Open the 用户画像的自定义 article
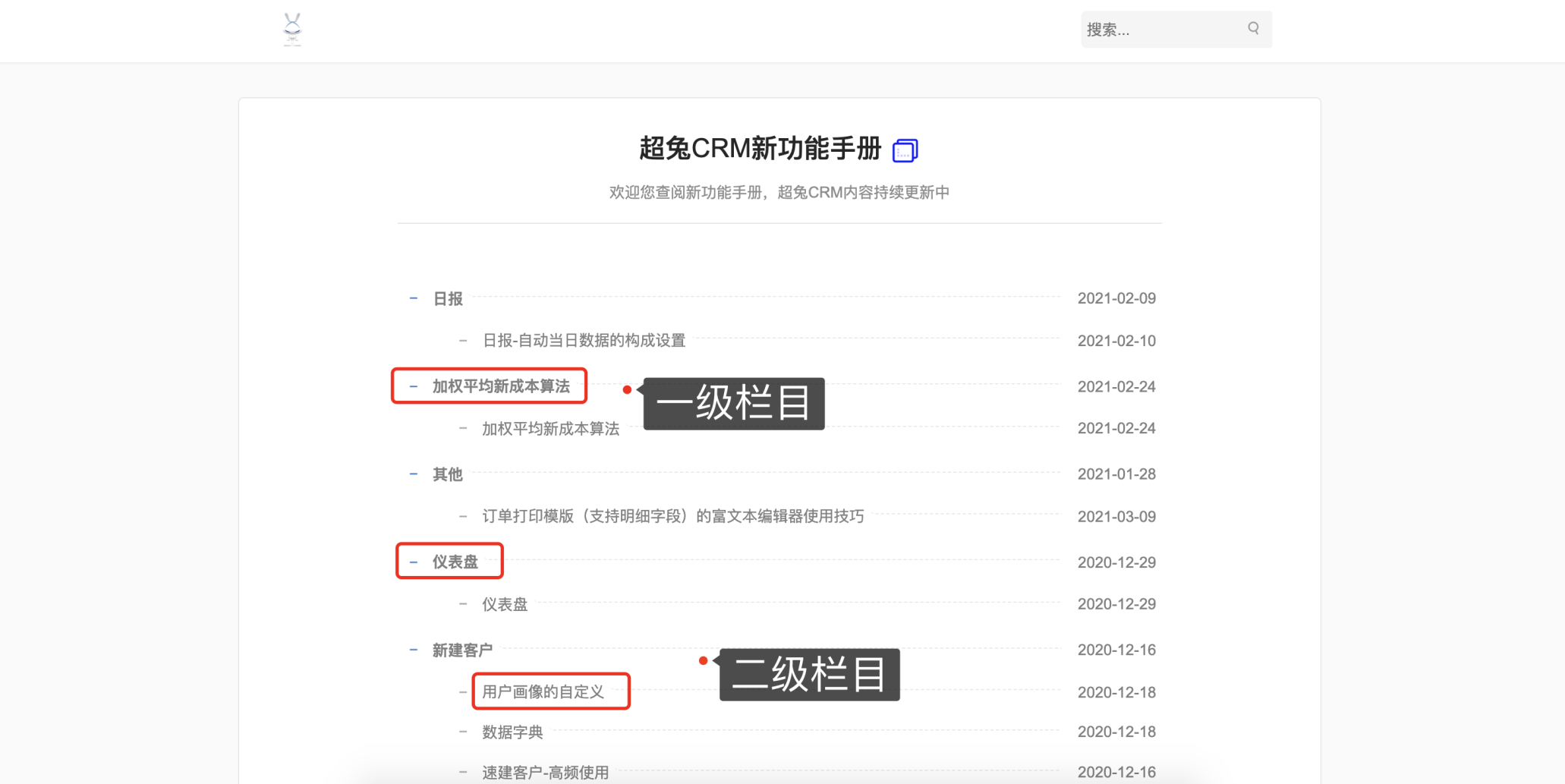Screen dimensions: 1565x784 [x=543, y=692]
